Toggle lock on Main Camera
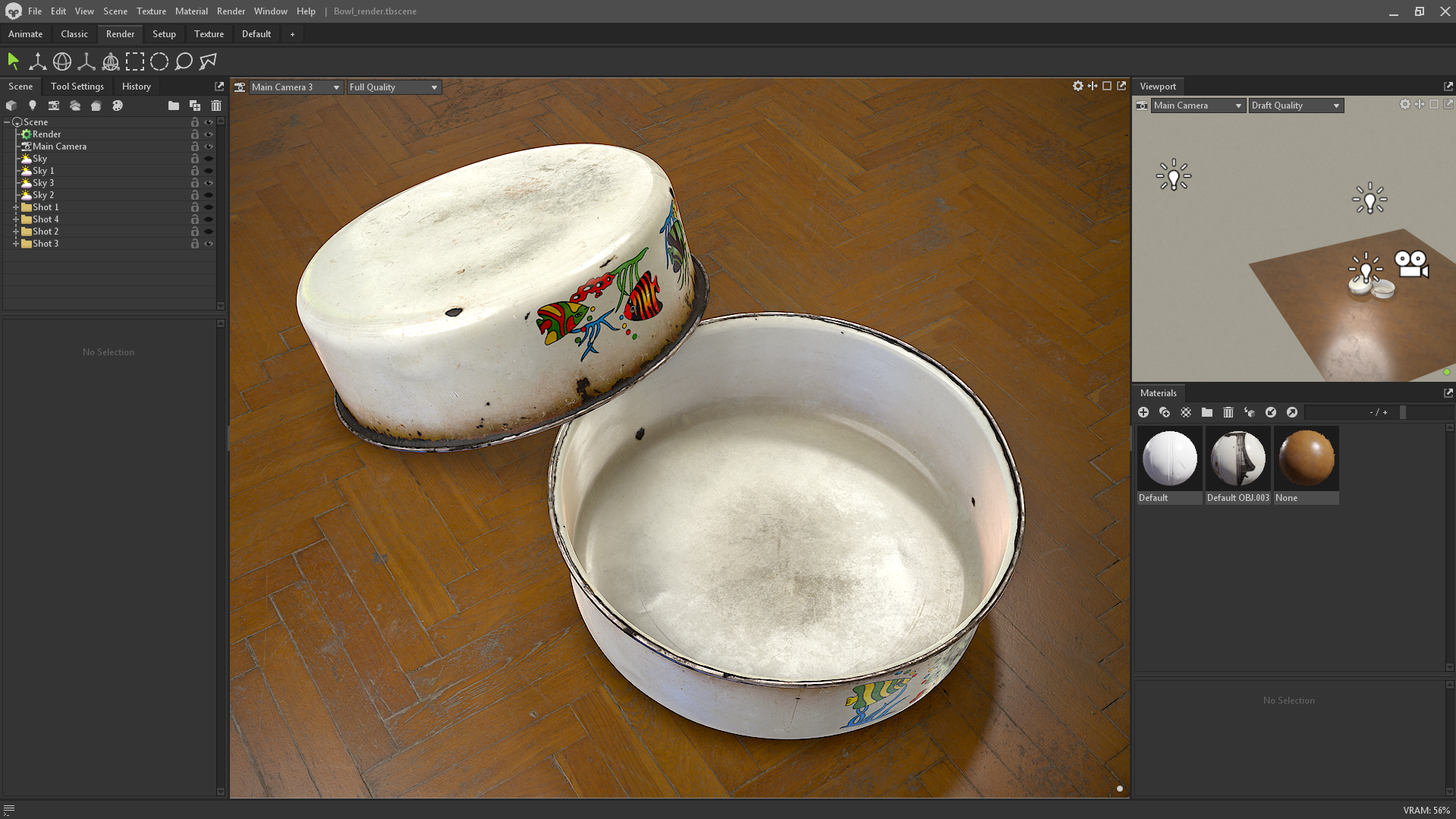Viewport: 1456px width, 819px height. point(195,146)
